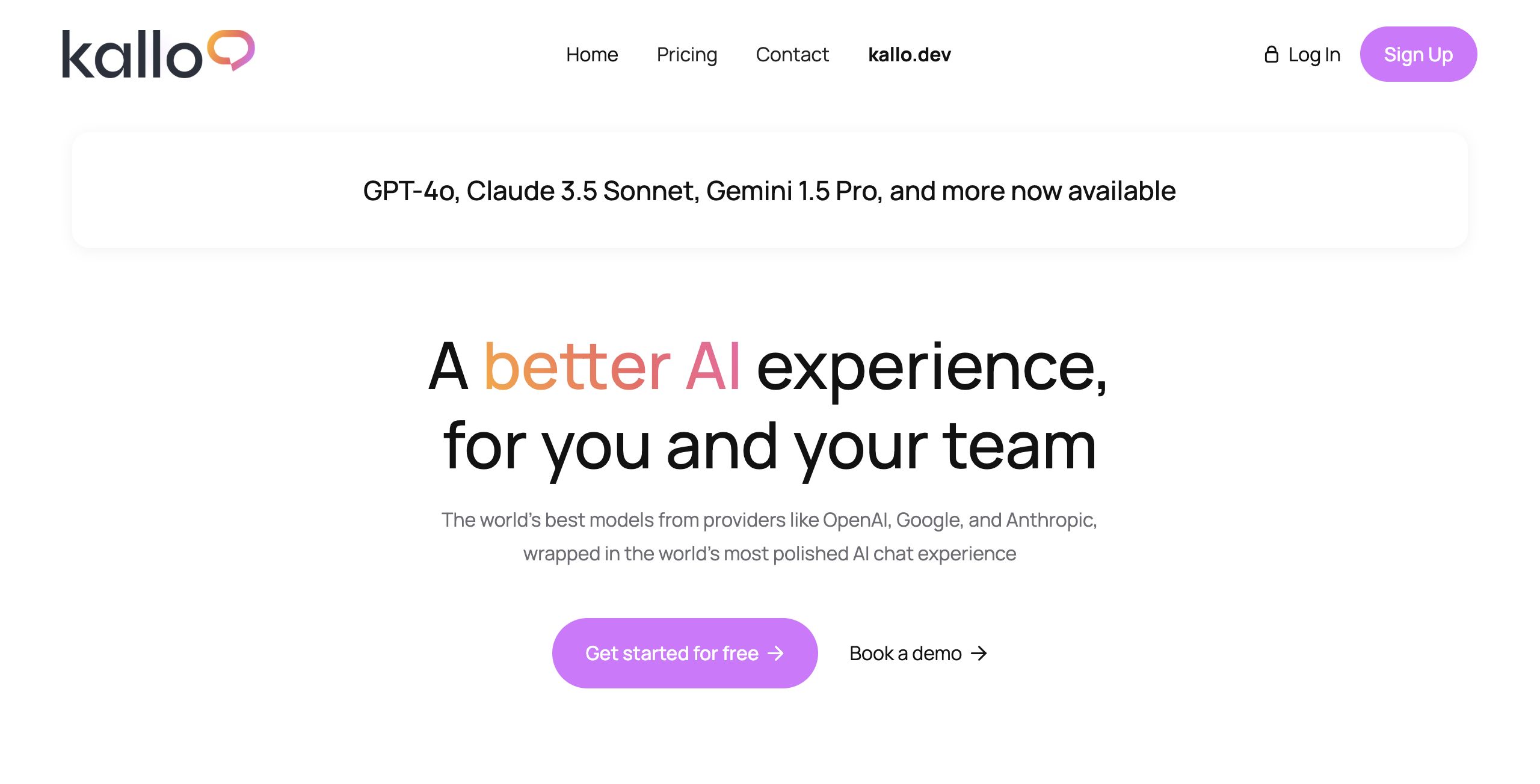This screenshot has height=784, width=1540.
Task: Go to the Home nav item
Action: (x=592, y=55)
